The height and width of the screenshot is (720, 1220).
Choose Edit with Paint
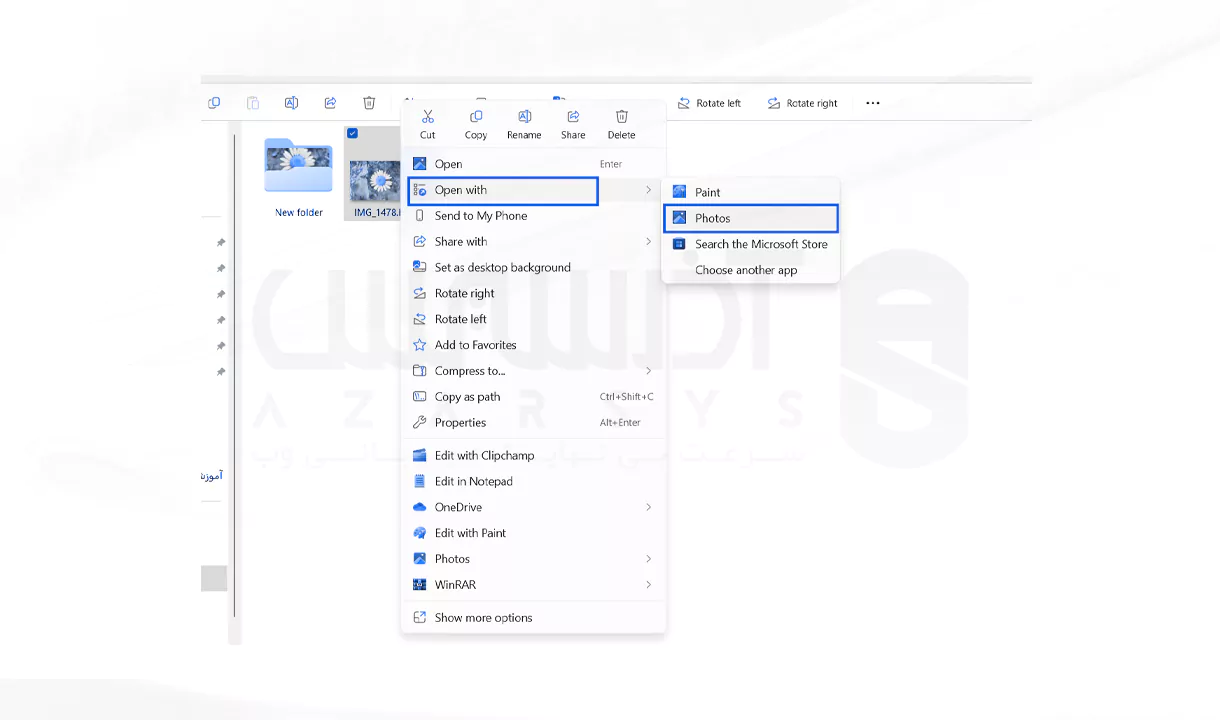coord(534,534)
